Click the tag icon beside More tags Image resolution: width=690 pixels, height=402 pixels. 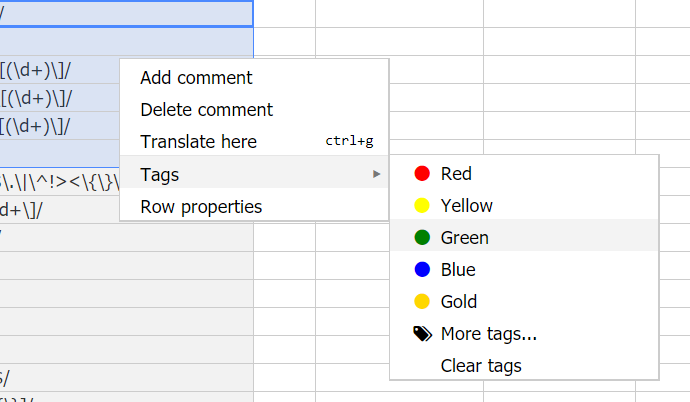(423, 334)
